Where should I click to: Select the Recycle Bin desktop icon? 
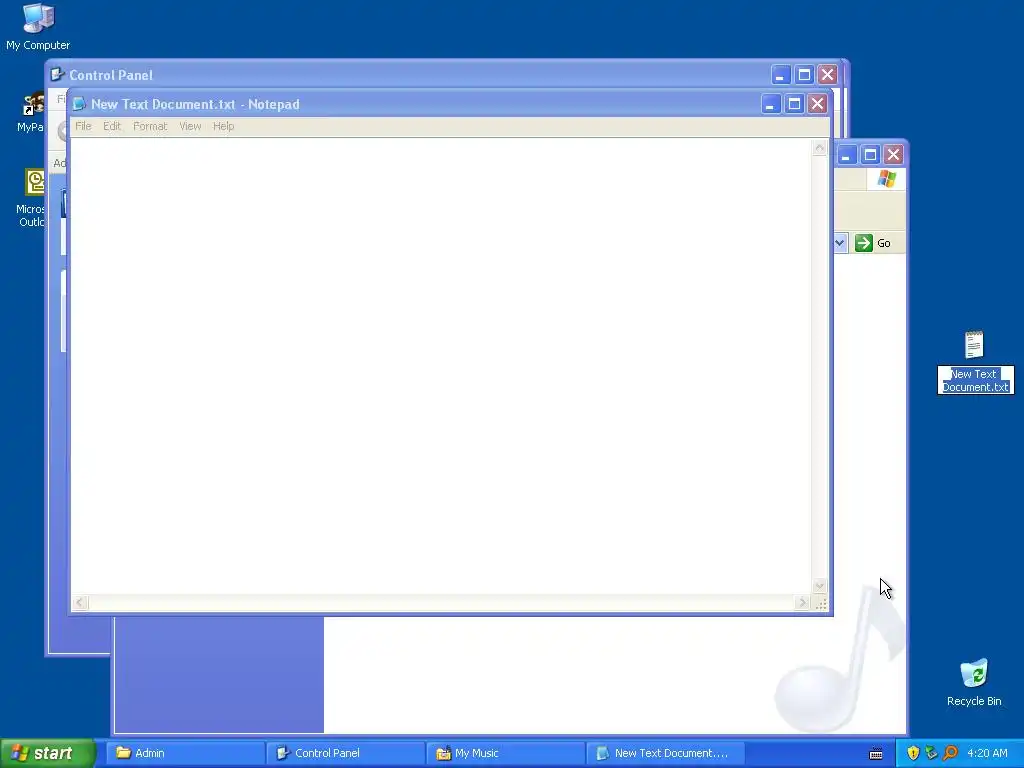point(974,682)
